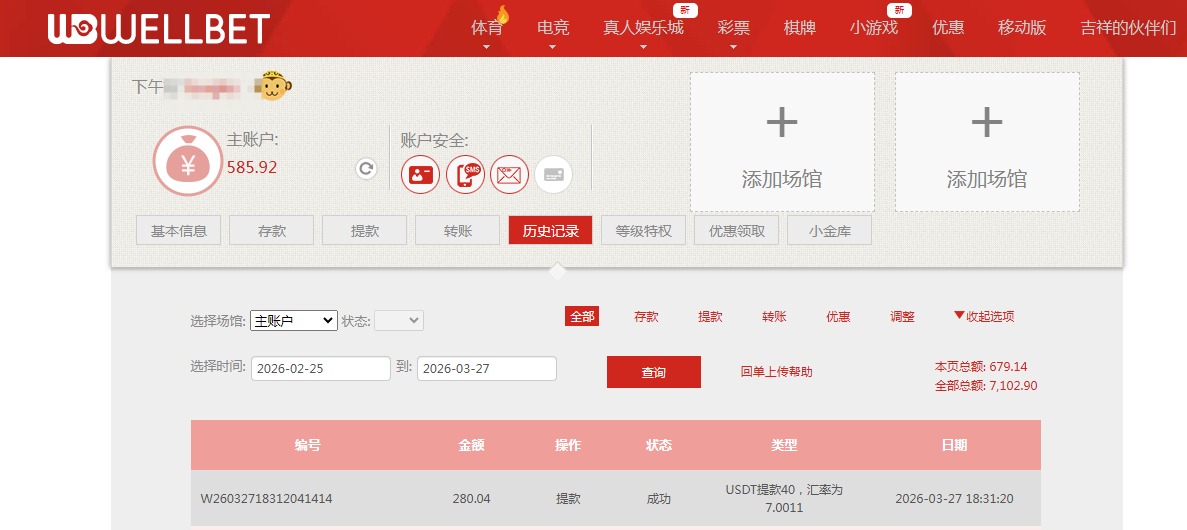Filter records by 转账
1187x530 pixels.
click(774, 316)
